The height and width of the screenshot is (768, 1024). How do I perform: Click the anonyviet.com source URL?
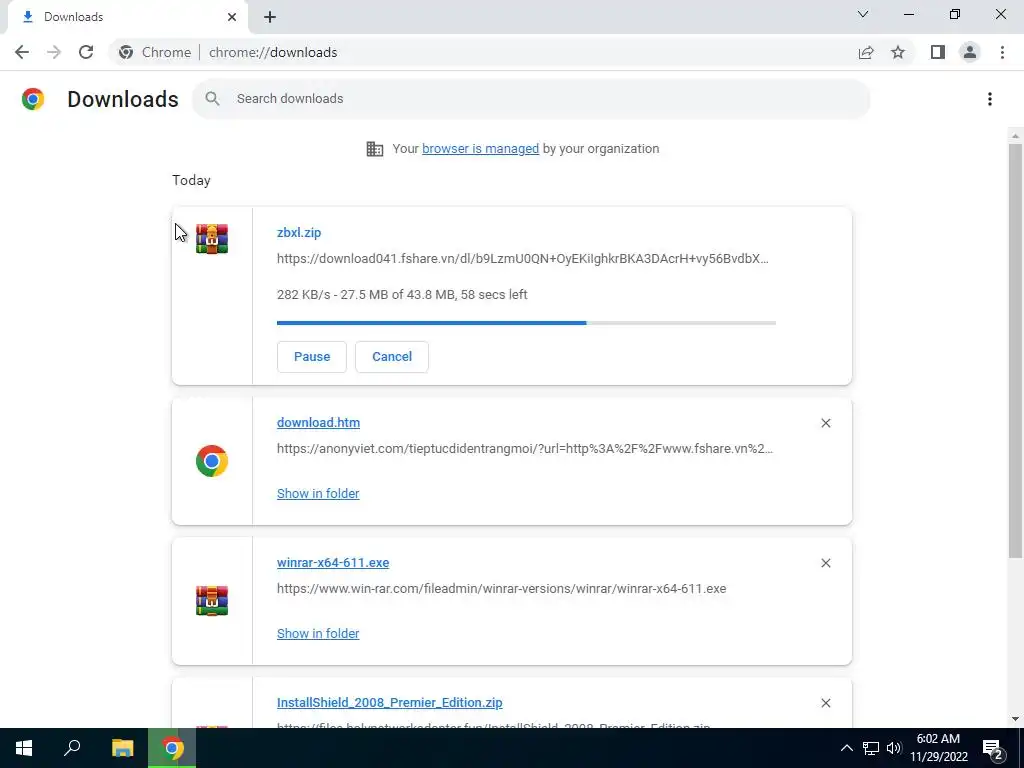coord(524,449)
